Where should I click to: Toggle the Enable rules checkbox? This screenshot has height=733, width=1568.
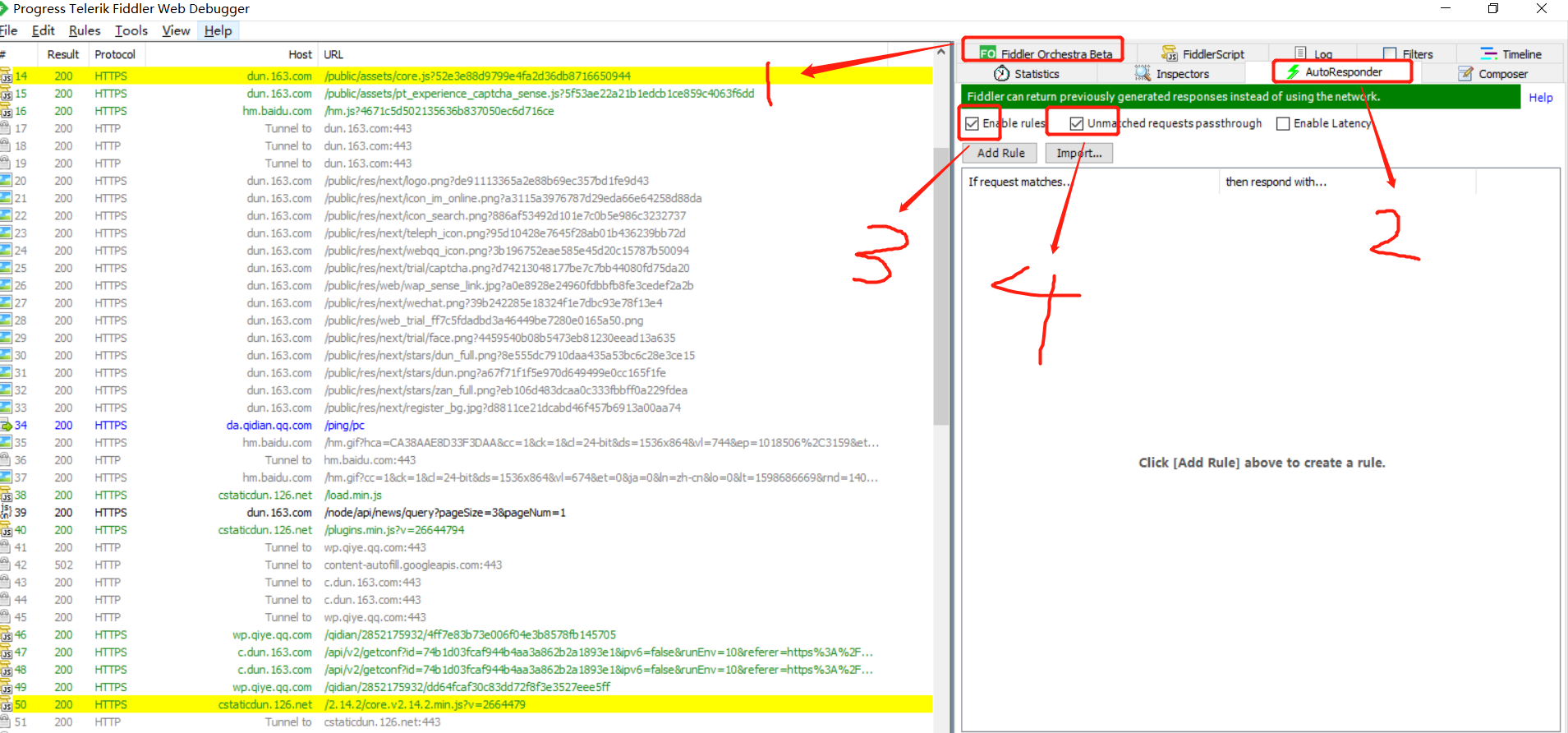click(x=973, y=123)
